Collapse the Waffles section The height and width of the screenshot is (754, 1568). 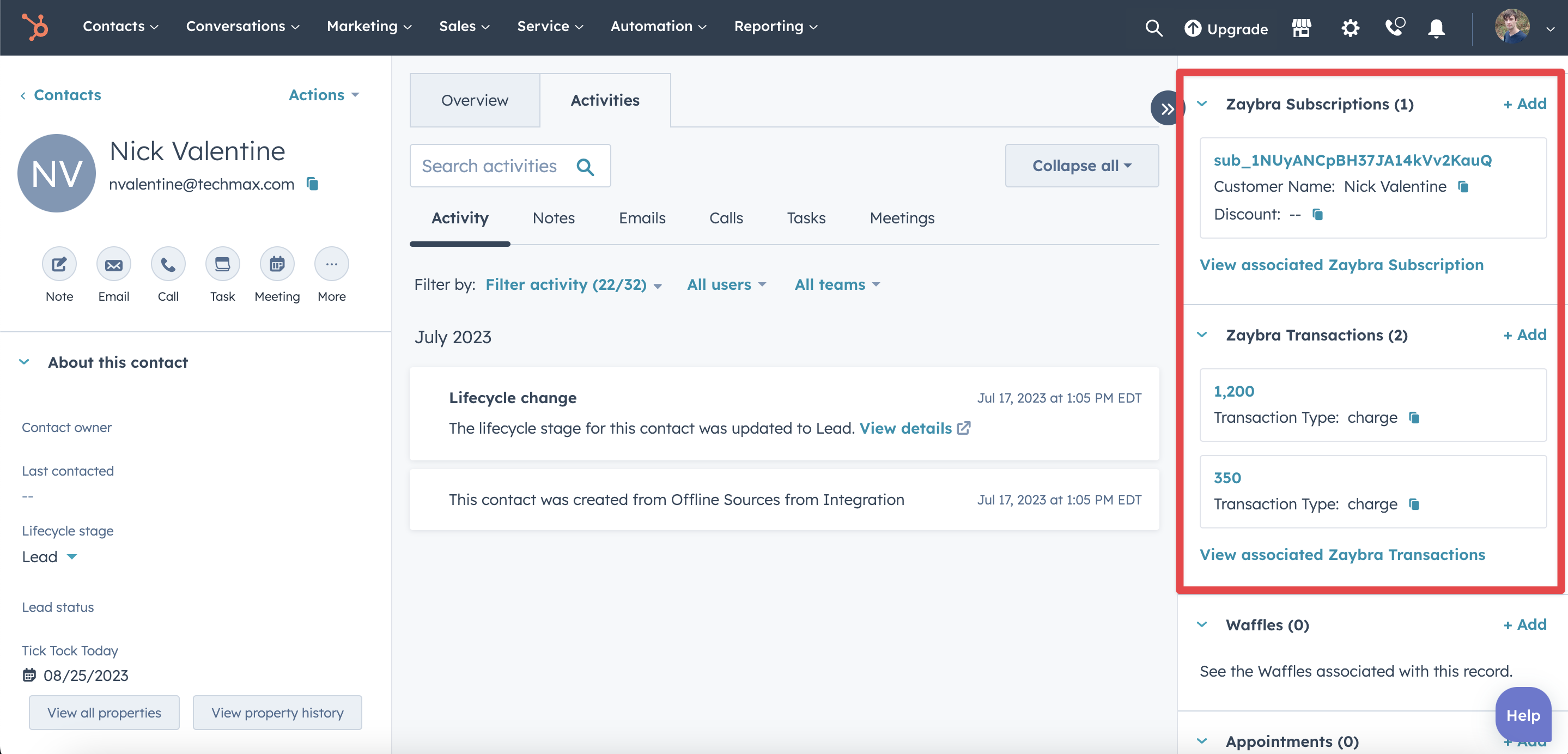pyautogui.click(x=1202, y=624)
